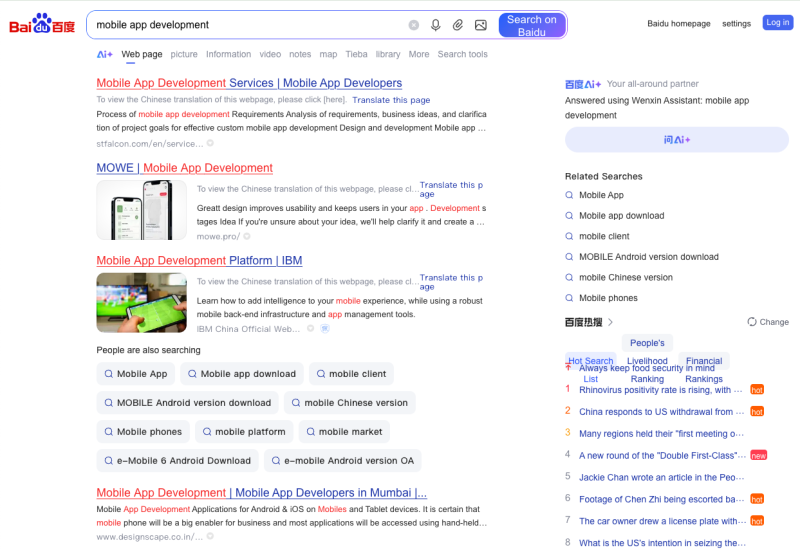Click search icon beside related mobile client
Screen dimensions: 800x550
[x=569, y=236]
